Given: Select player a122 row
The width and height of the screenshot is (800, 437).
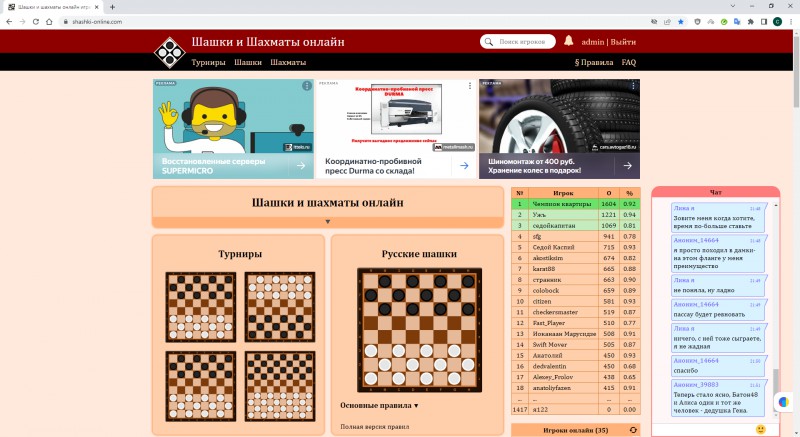Looking at the screenshot, I should pyautogui.click(x=576, y=409).
